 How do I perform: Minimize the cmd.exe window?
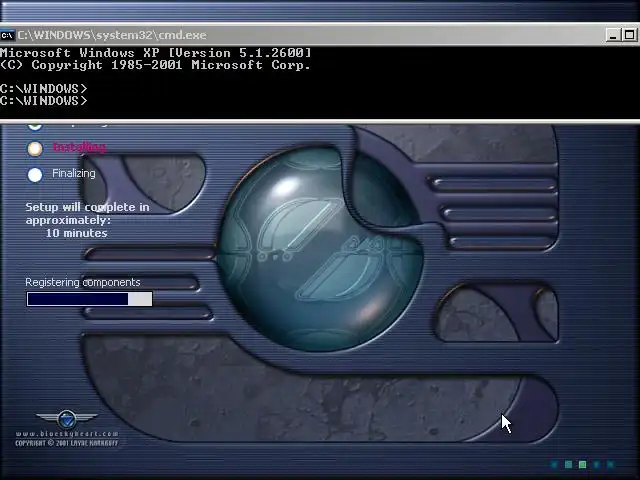tap(612, 35)
